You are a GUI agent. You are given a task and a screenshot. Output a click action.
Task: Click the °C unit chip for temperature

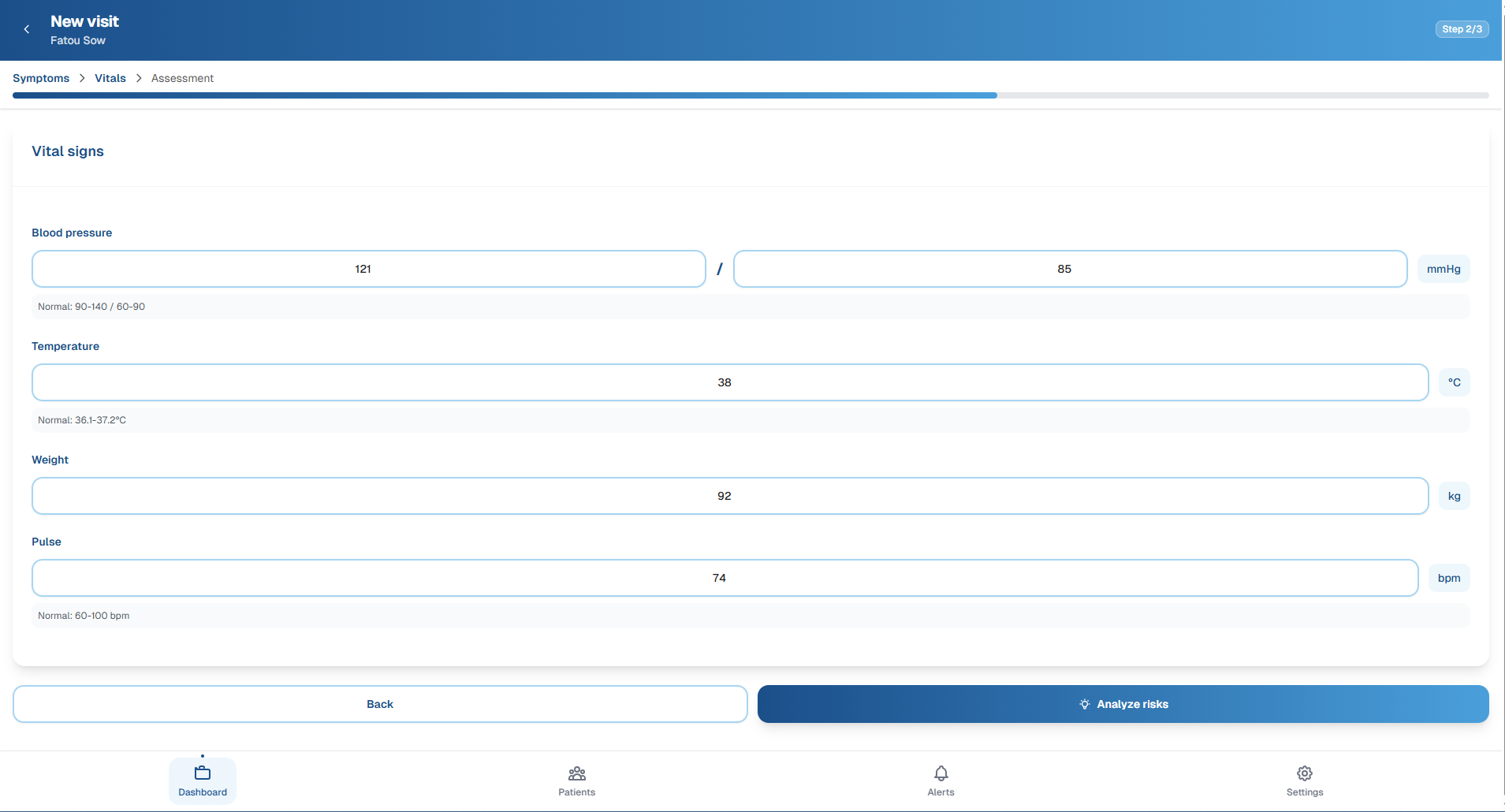pos(1454,382)
